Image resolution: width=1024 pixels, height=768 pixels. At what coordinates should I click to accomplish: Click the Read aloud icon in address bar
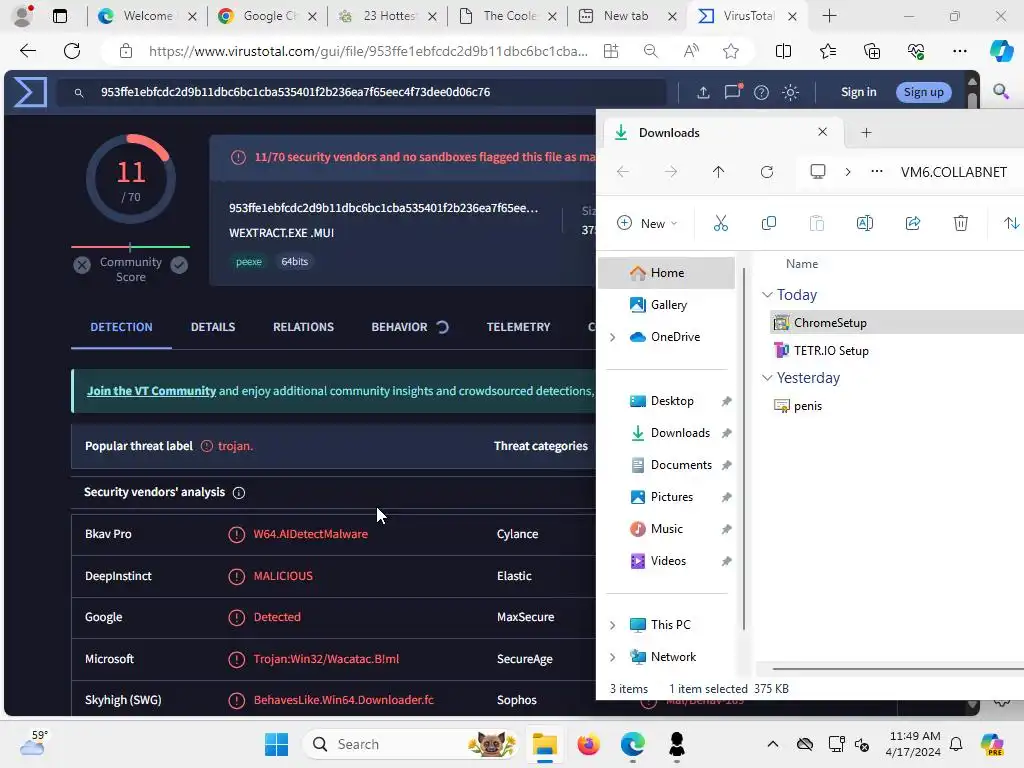691,51
